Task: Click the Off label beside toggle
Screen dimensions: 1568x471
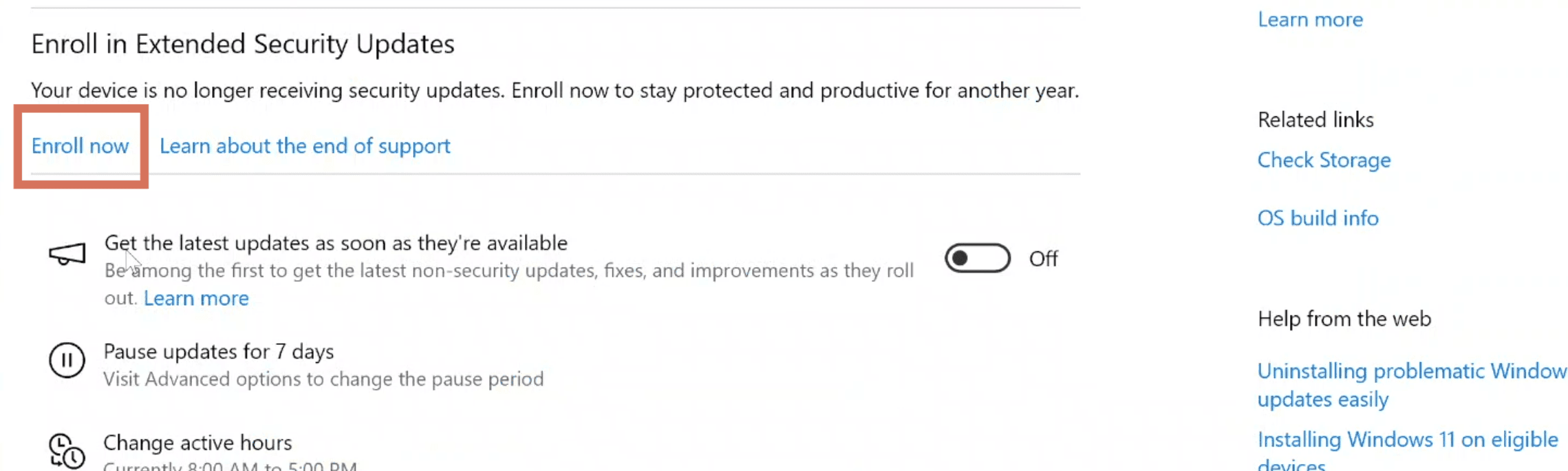Action: click(x=1043, y=259)
